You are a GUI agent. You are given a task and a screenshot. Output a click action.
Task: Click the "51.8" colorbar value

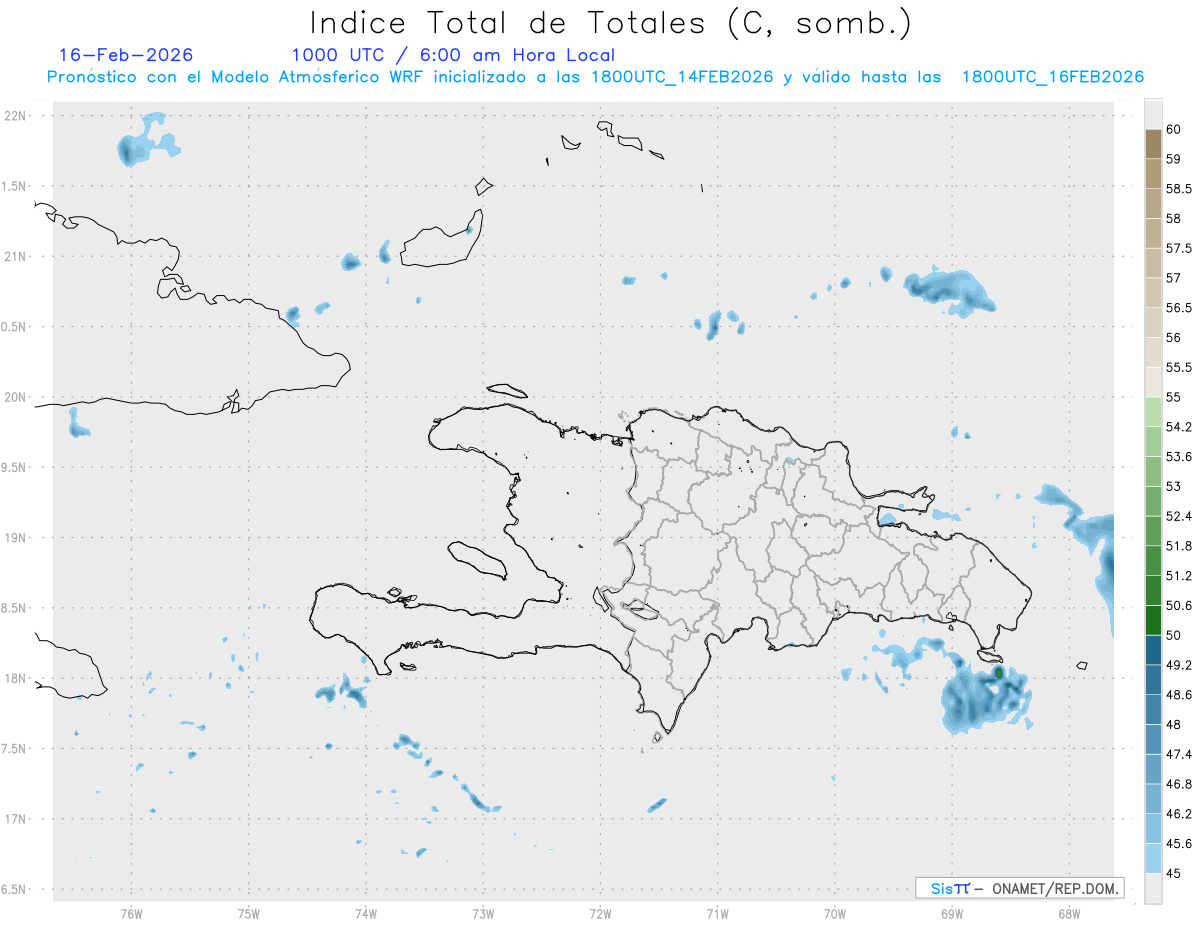coord(1179,546)
